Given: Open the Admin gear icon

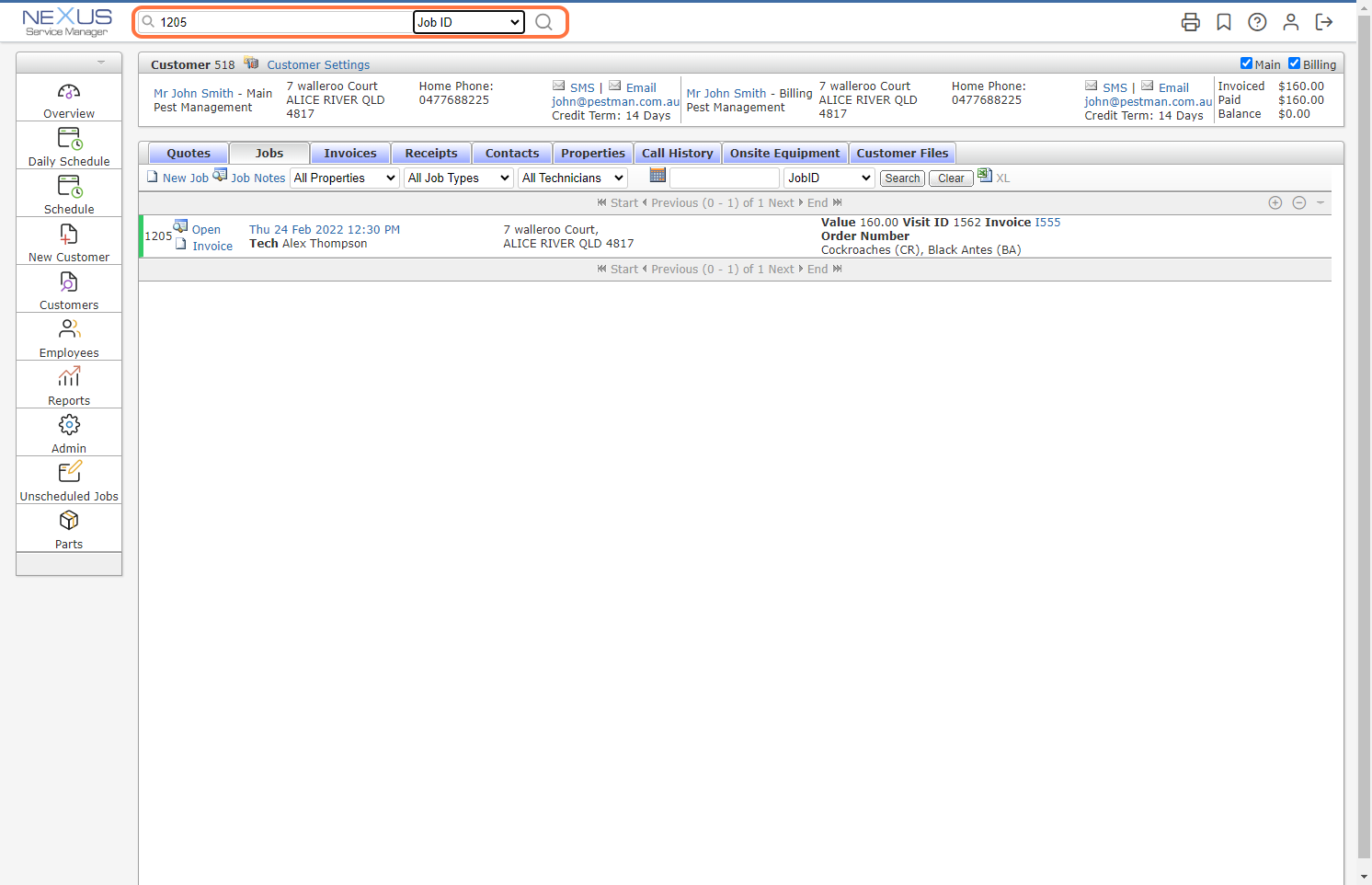Looking at the screenshot, I should point(69,425).
